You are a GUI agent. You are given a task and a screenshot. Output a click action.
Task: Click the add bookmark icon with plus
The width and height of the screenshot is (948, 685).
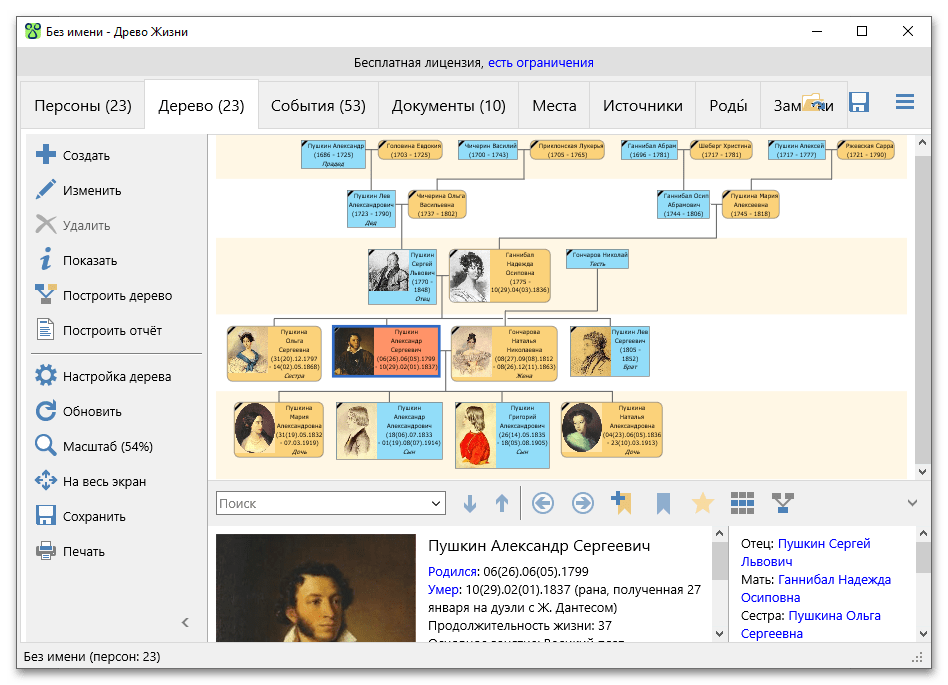(x=621, y=503)
